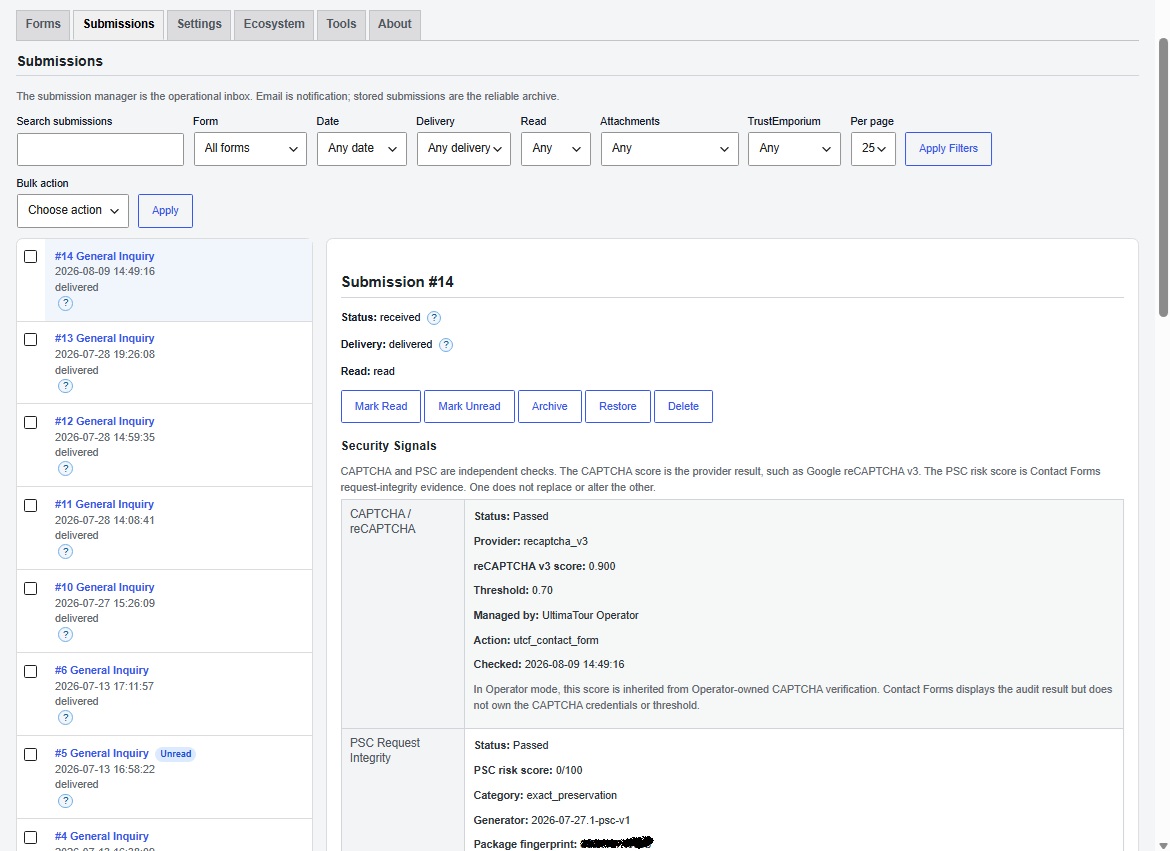
Task: Check the #4 General Inquiry row box
Action: [x=31, y=838]
